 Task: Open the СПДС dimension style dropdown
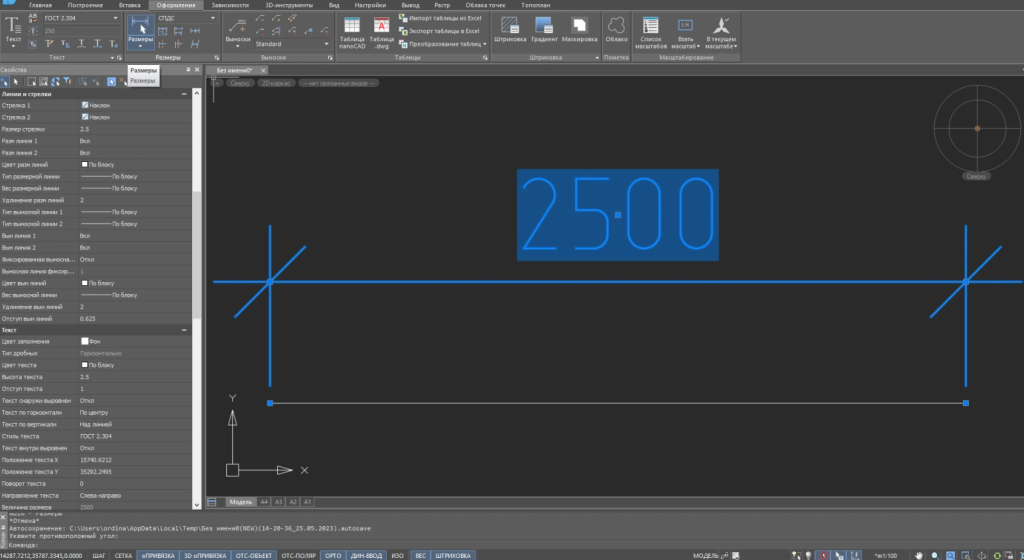pyautogui.click(x=186, y=18)
